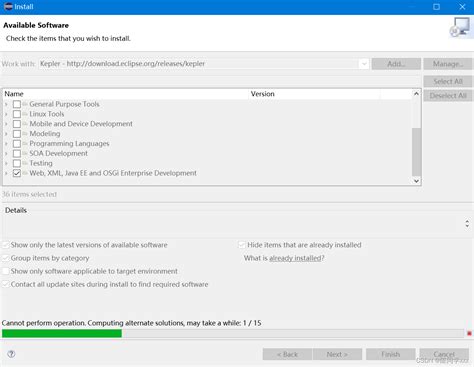Viewport: 474px width, 367px height.
Task: Close the Install dialog window
Action: click(462, 7)
